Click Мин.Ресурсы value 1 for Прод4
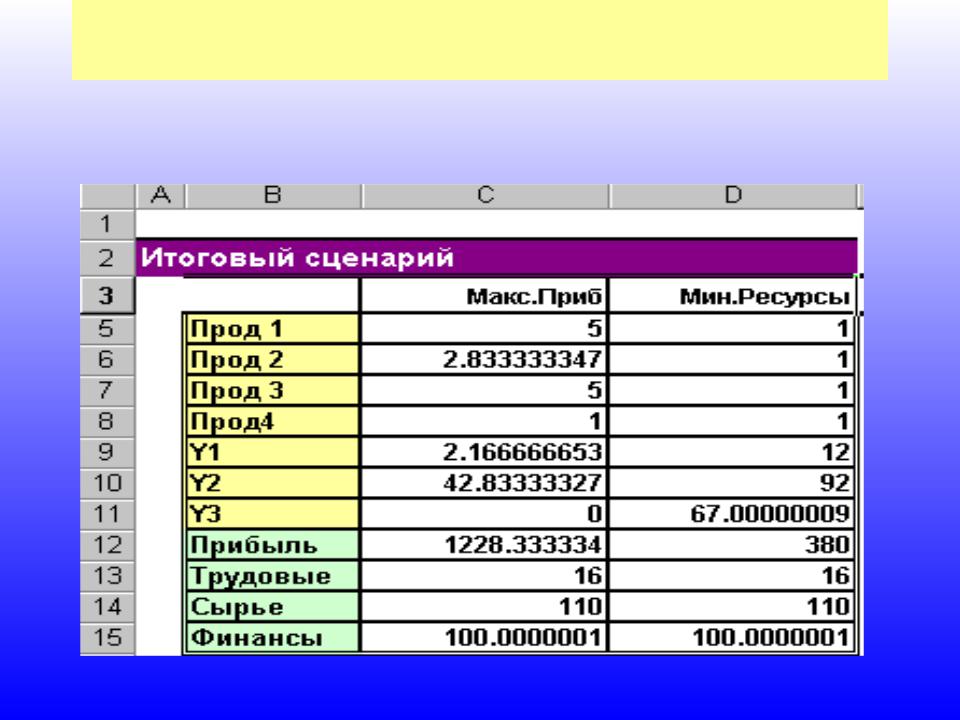 732,421
